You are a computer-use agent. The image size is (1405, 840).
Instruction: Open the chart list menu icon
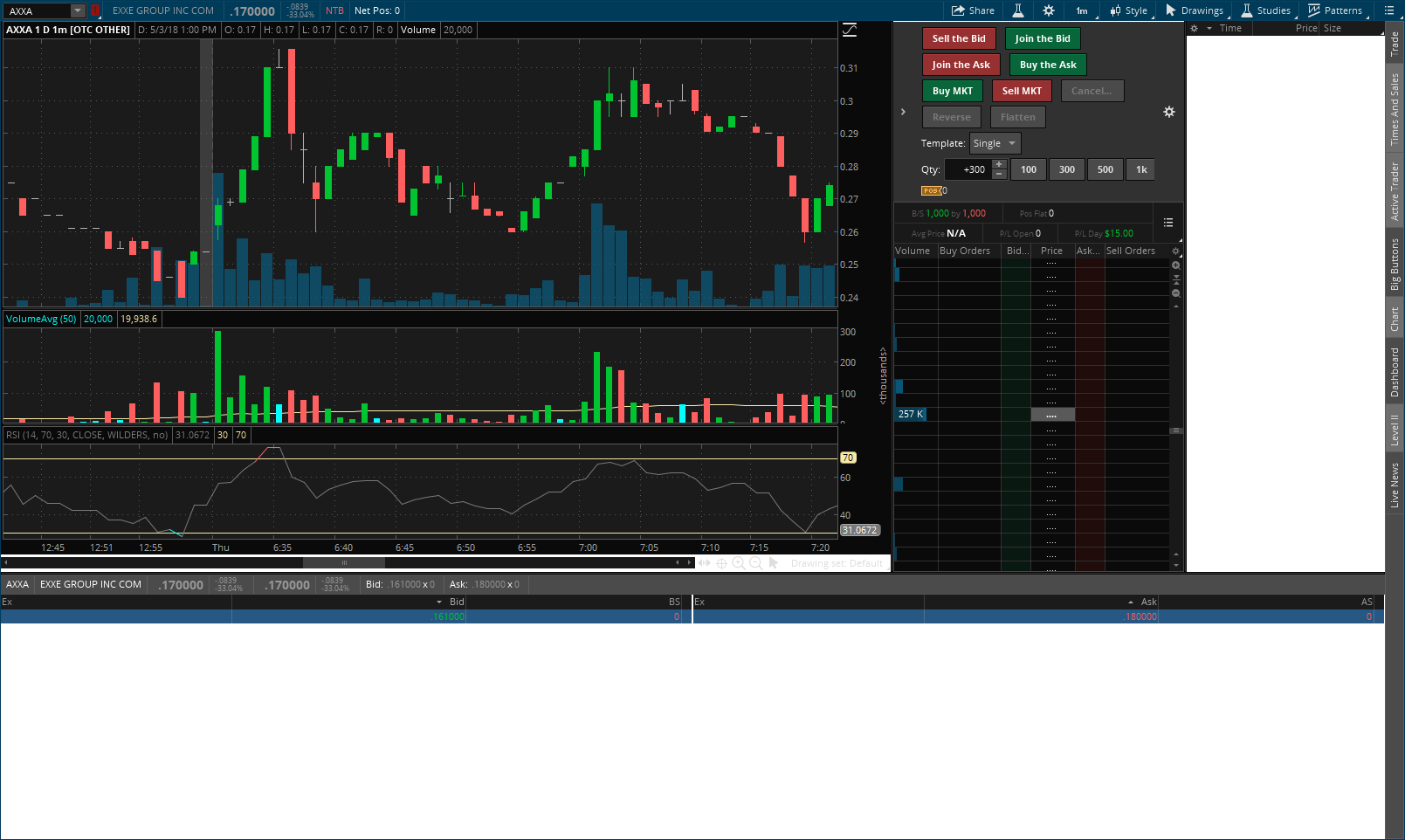[x=1389, y=10]
